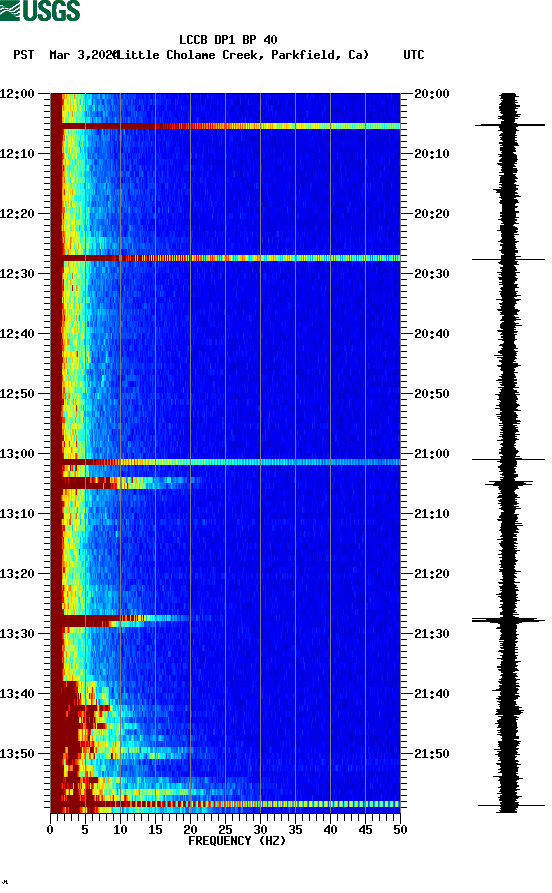Click the 12:00 PST time label
The height and width of the screenshot is (893, 552).
coord(17,93)
